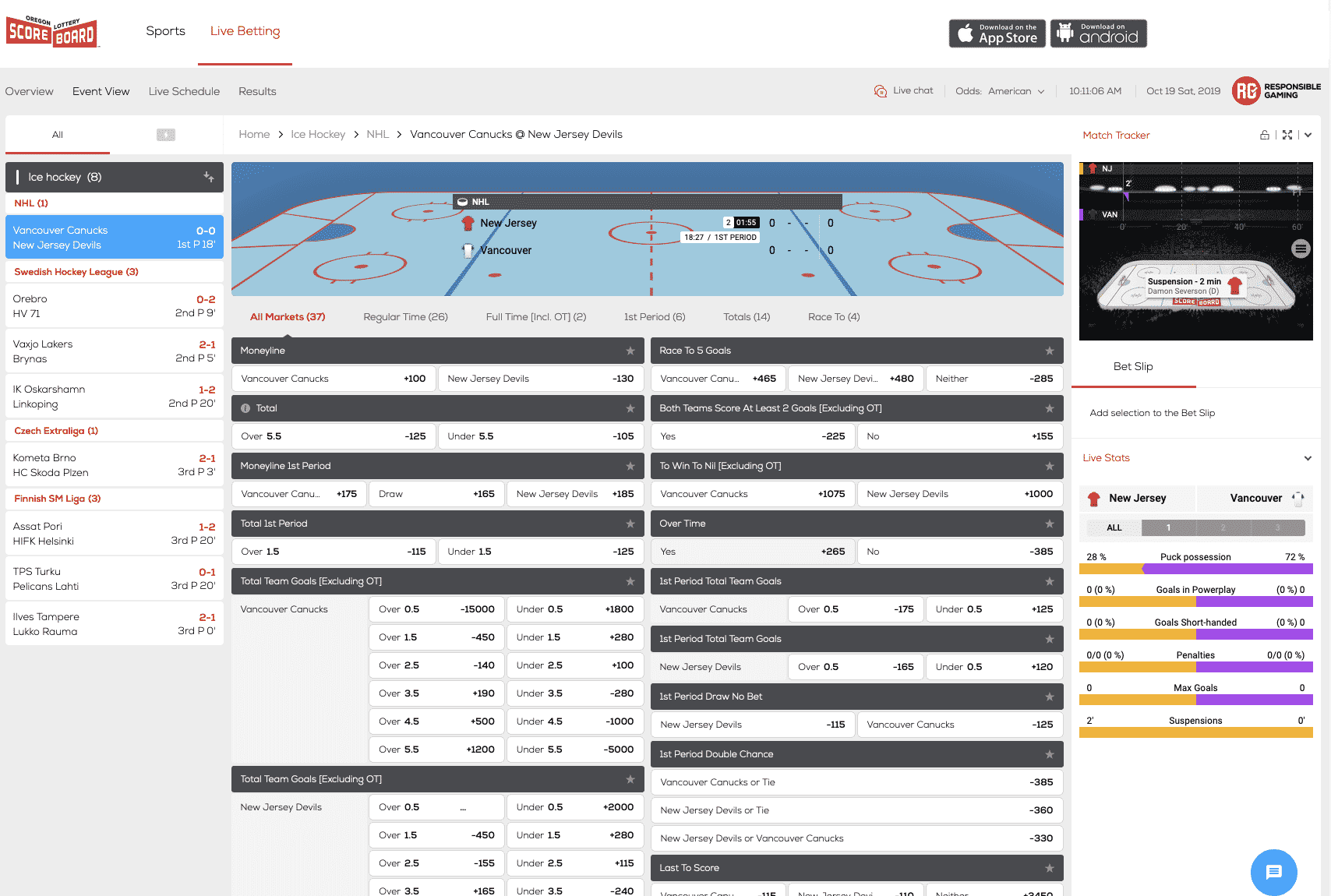The width and height of the screenshot is (1331, 896).
Task: Select Overtime Yes at +265
Action: click(x=753, y=552)
